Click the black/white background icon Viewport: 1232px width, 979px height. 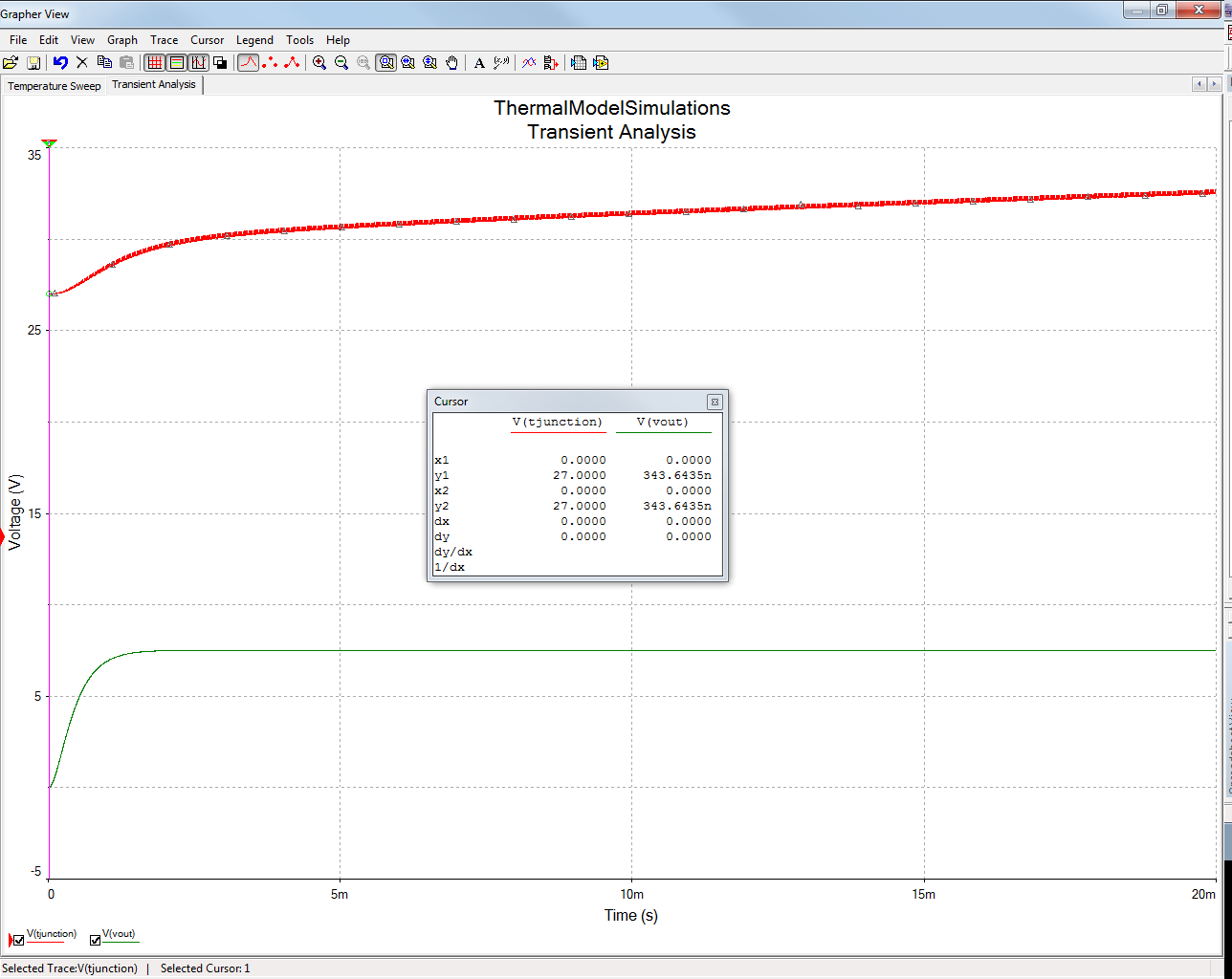(220, 63)
